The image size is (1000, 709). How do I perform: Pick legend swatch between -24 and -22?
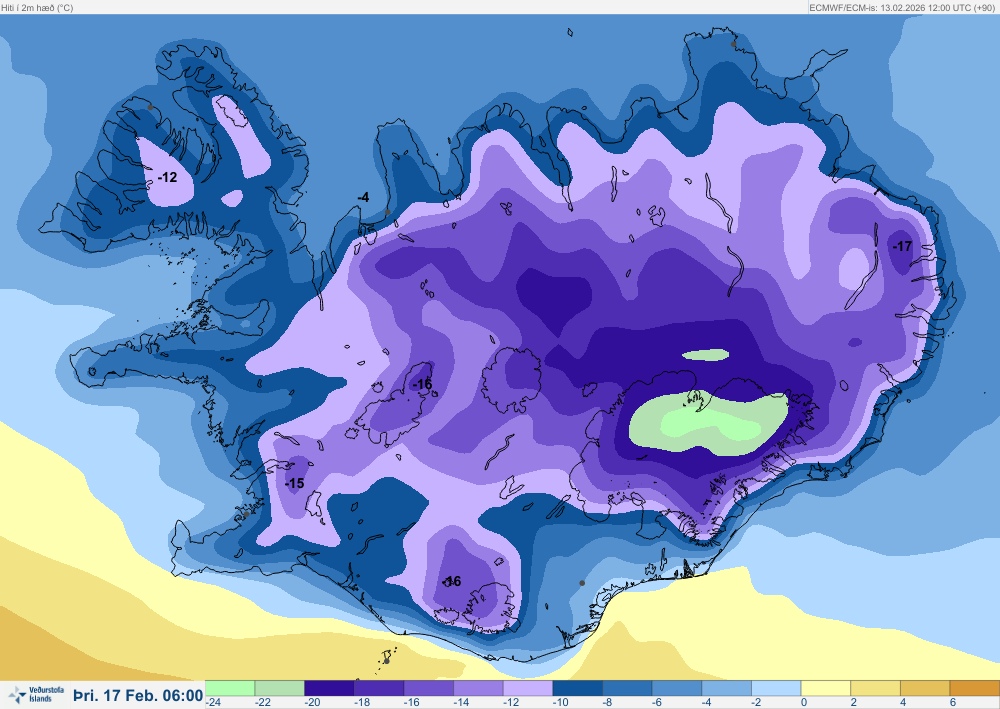pyautogui.click(x=230, y=688)
